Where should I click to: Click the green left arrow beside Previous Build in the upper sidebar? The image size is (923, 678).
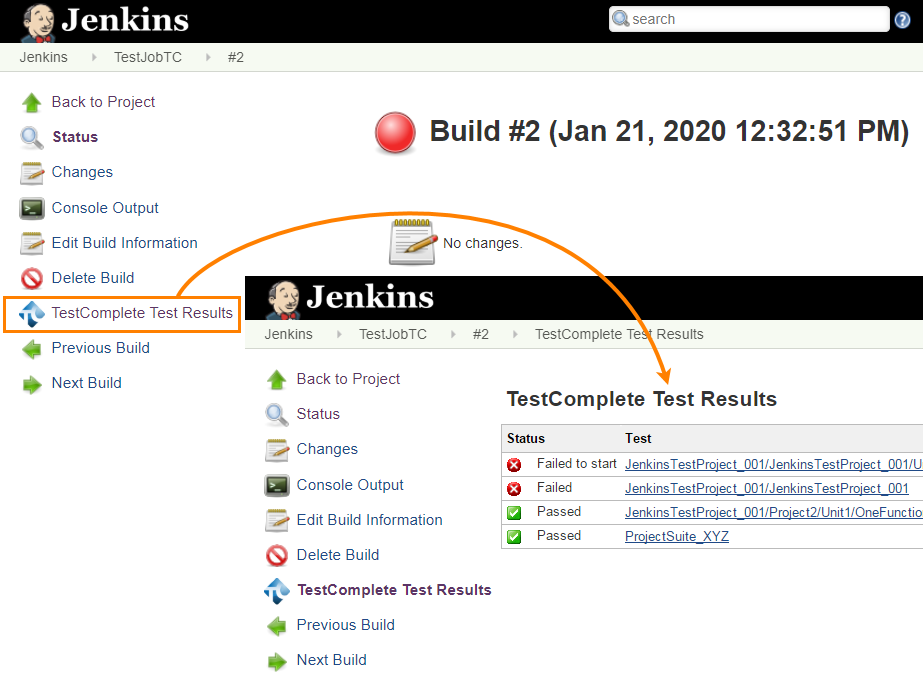[x=32, y=349]
